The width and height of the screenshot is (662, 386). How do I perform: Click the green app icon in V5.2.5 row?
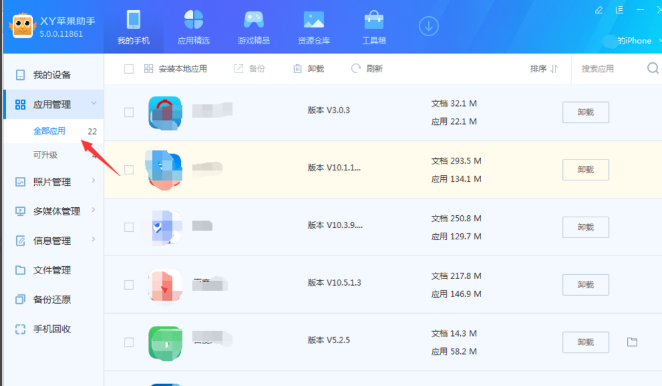(x=165, y=343)
